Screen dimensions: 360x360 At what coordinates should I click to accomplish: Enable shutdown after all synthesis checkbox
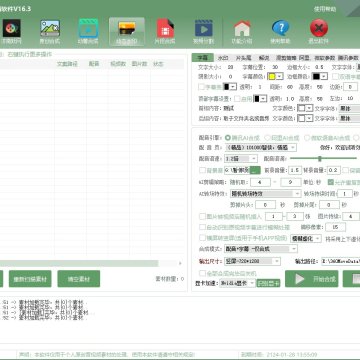tap(202, 273)
